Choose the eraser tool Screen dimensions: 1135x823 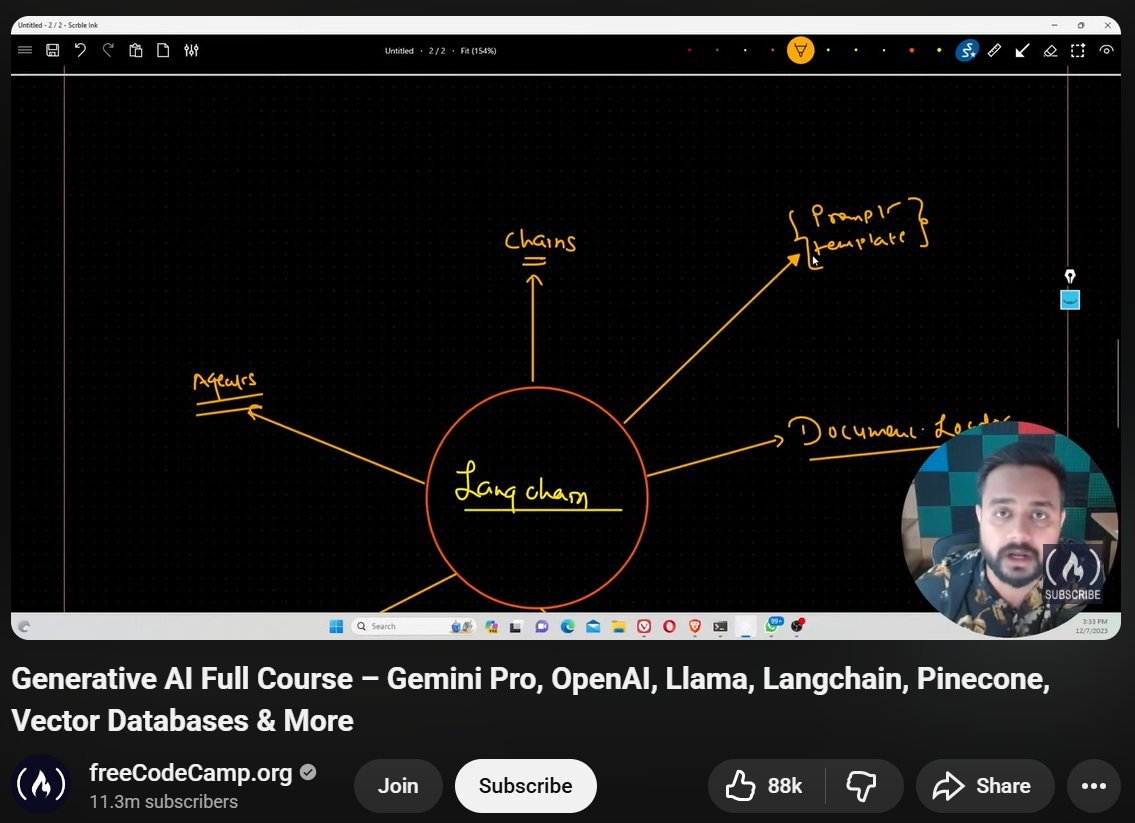pos(1050,50)
